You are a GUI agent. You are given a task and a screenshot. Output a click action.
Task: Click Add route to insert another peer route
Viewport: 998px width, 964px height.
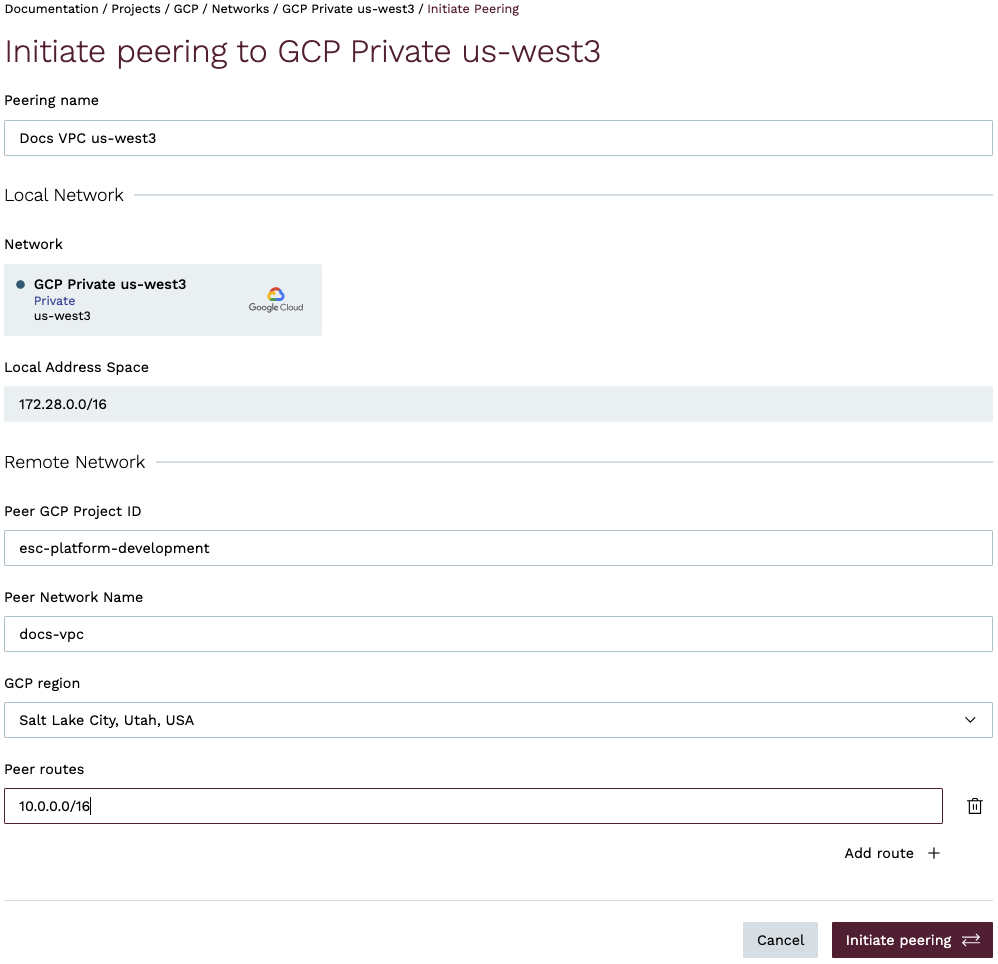pos(879,853)
